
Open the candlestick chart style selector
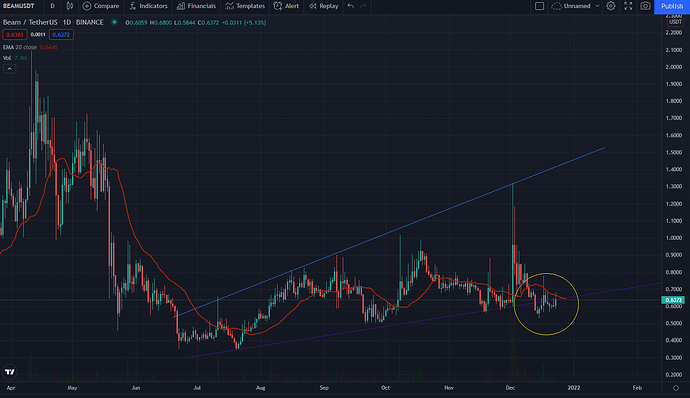(70, 6)
